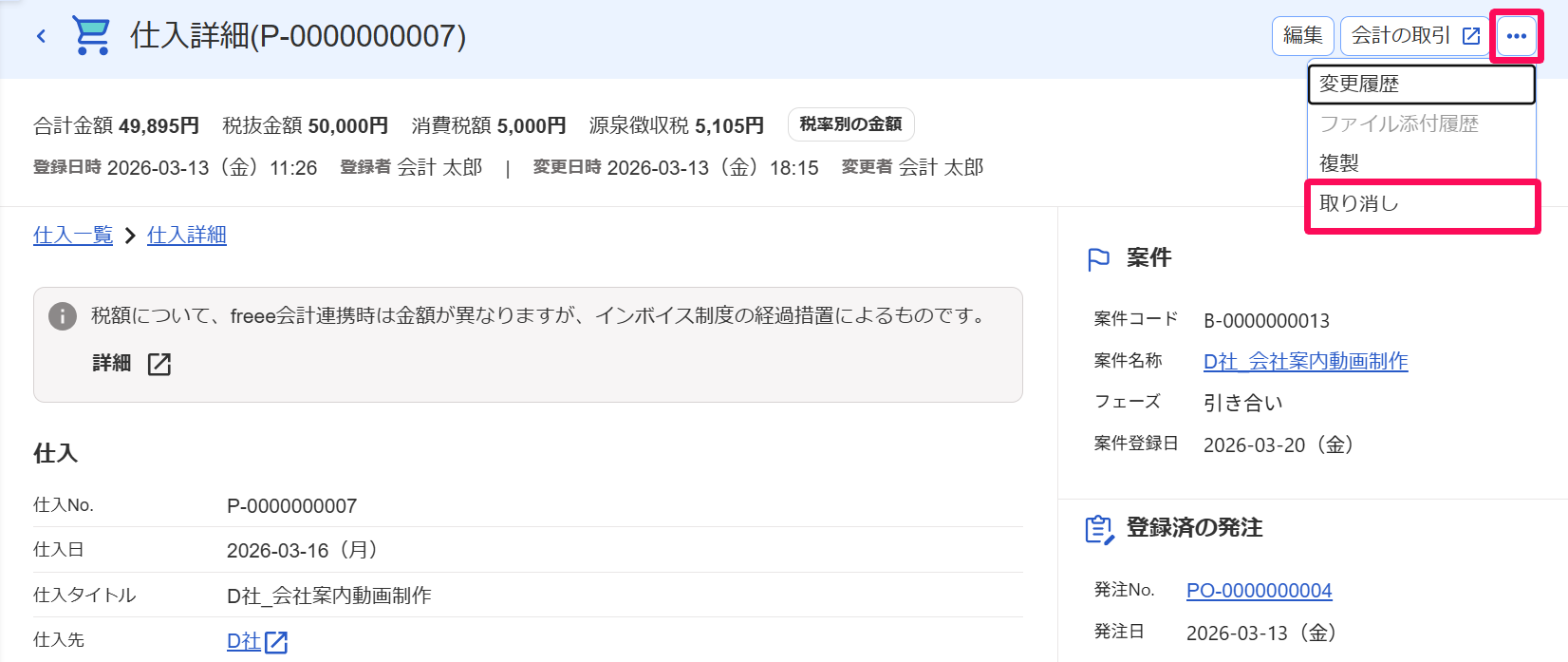This screenshot has height=662, width=1568.
Task: Click the info circle icon in notice
Action: point(63,316)
